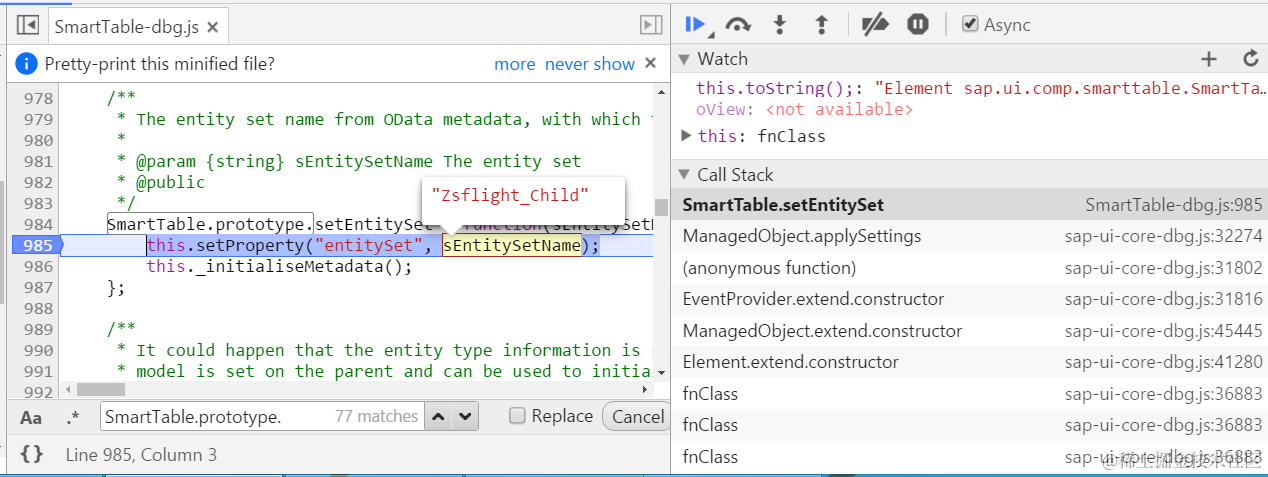The image size is (1268, 477).
Task: Click the info icon in pretty-print bar
Action: [27, 64]
